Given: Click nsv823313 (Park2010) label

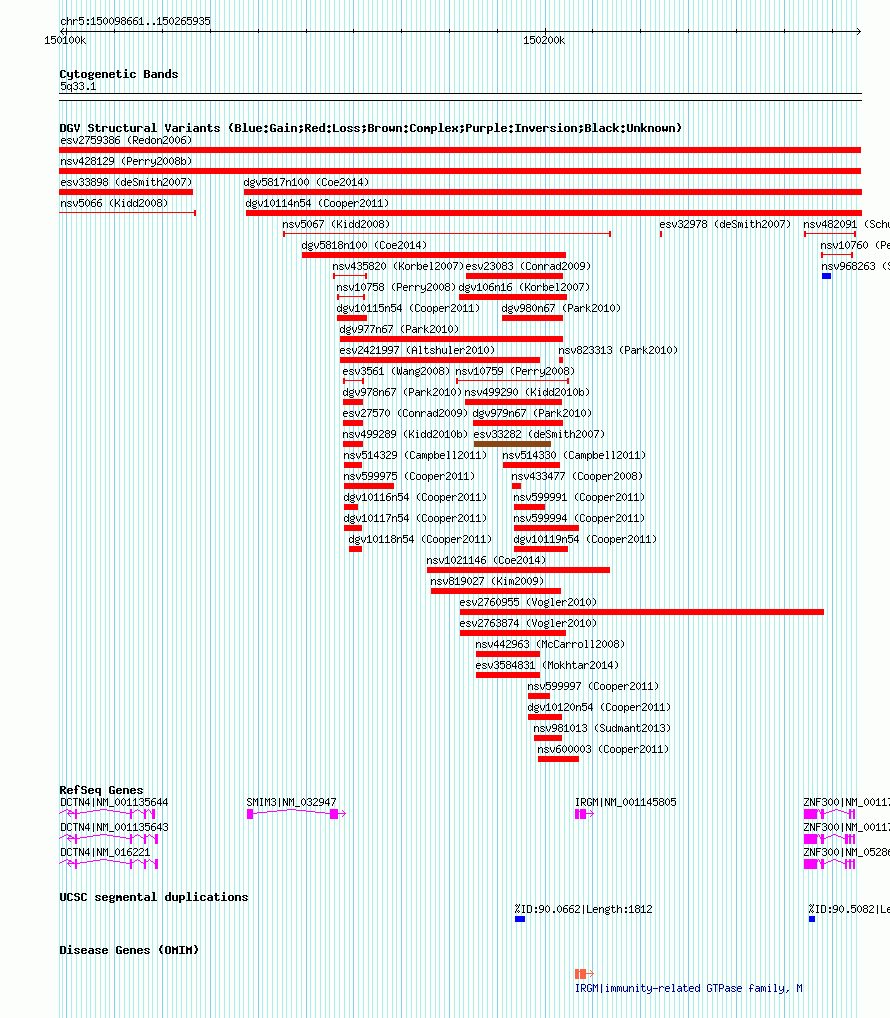Looking at the screenshot, I should [618, 350].
